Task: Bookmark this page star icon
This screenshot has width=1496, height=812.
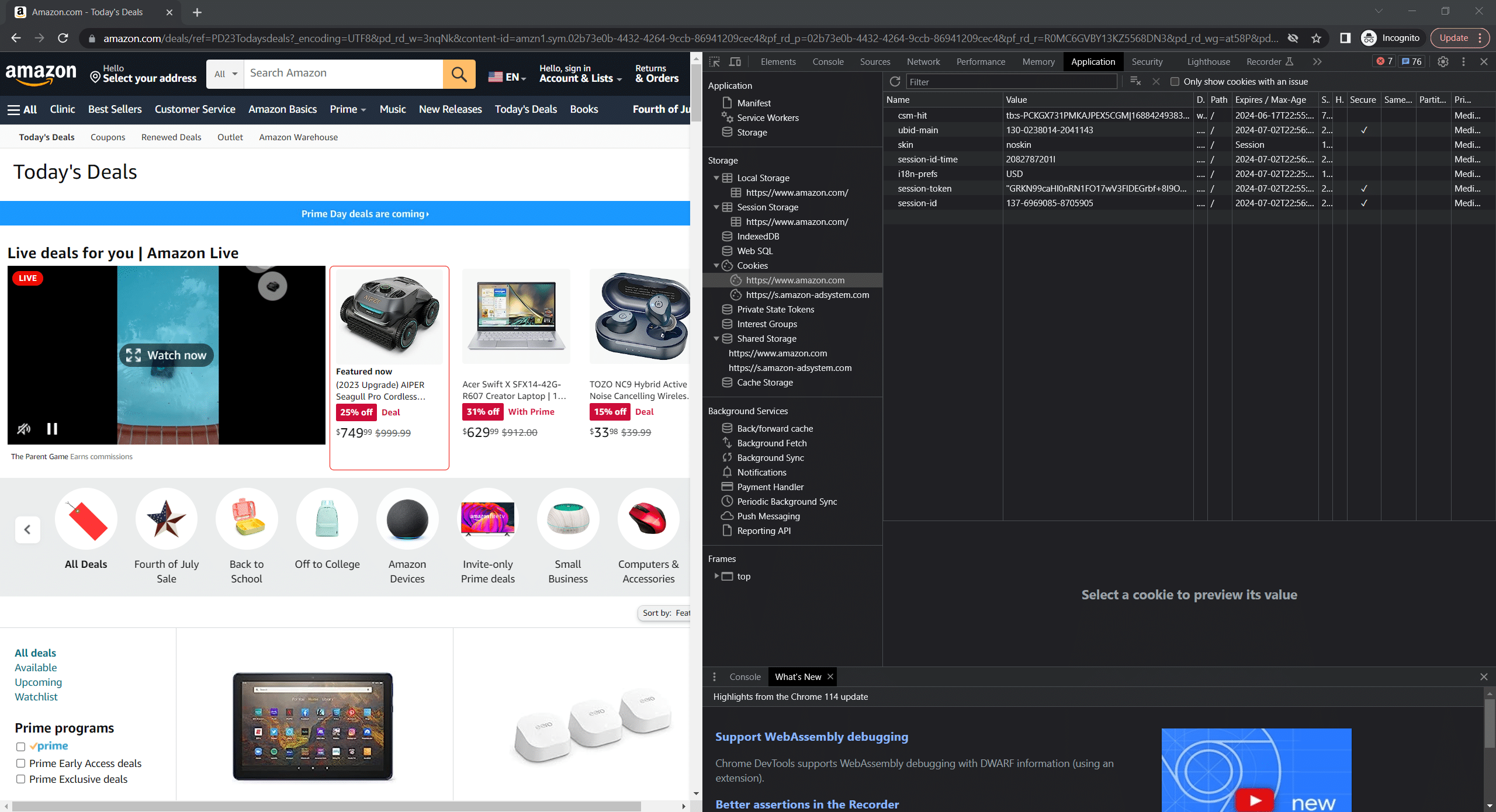Action: click(1316, 38)
